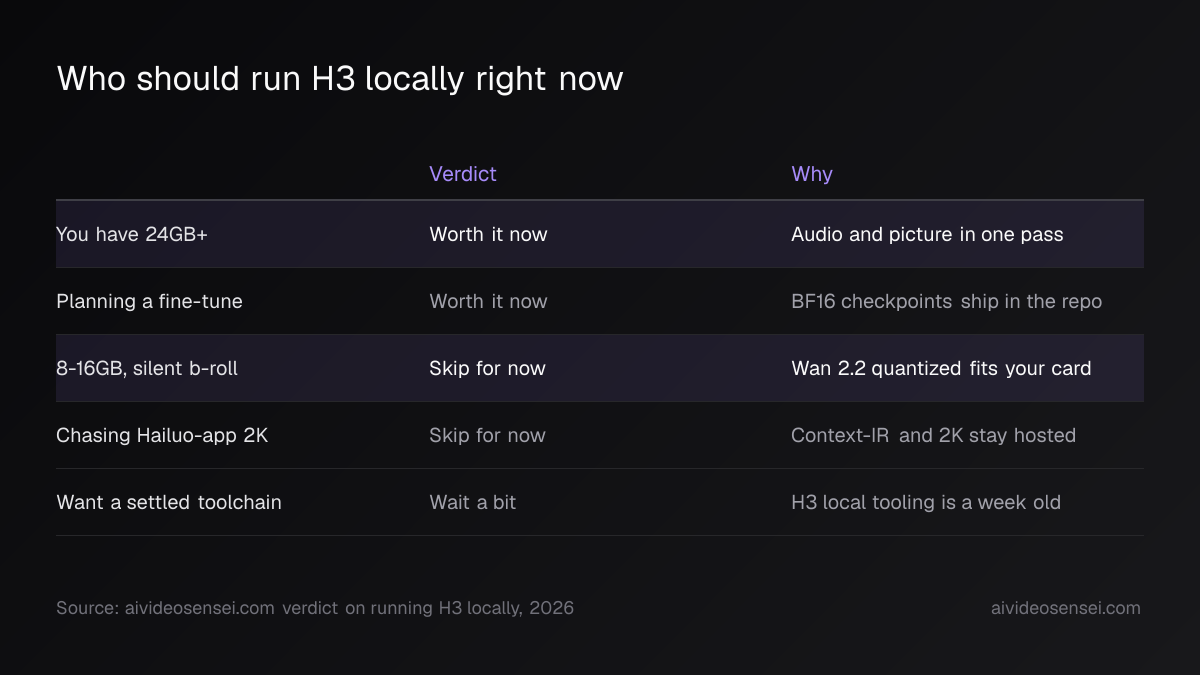Click the title 'Who should run H3 locally right now'
Image resolution: width=1200 pixels, height=675 pixels.
(x=340, y=78)
